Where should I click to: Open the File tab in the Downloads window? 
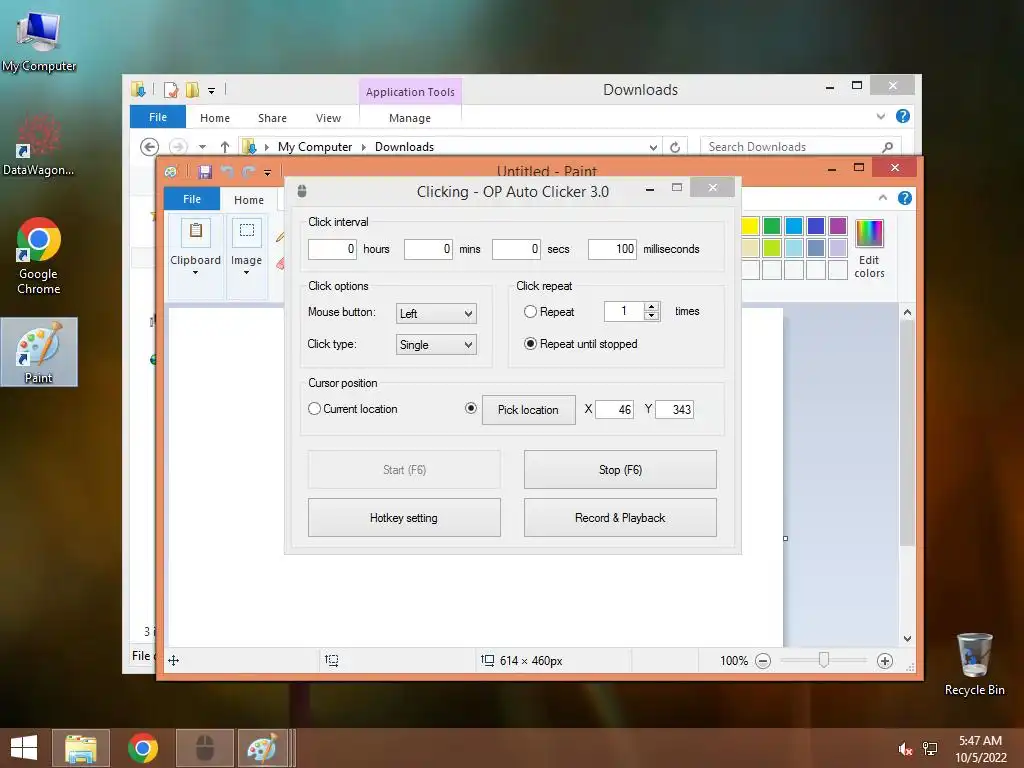157,117
